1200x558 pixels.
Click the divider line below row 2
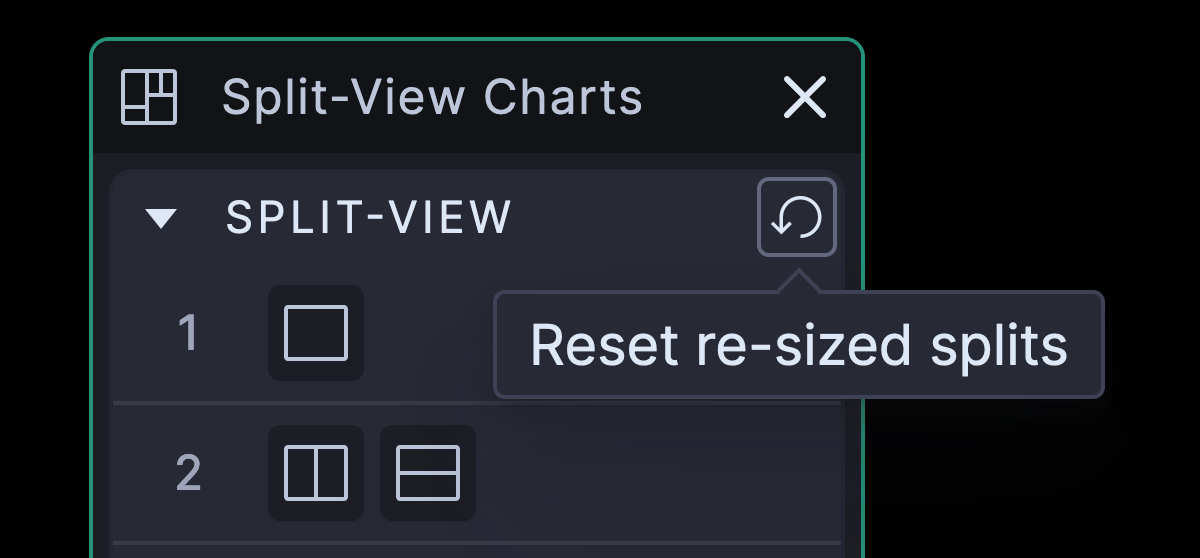478,543
